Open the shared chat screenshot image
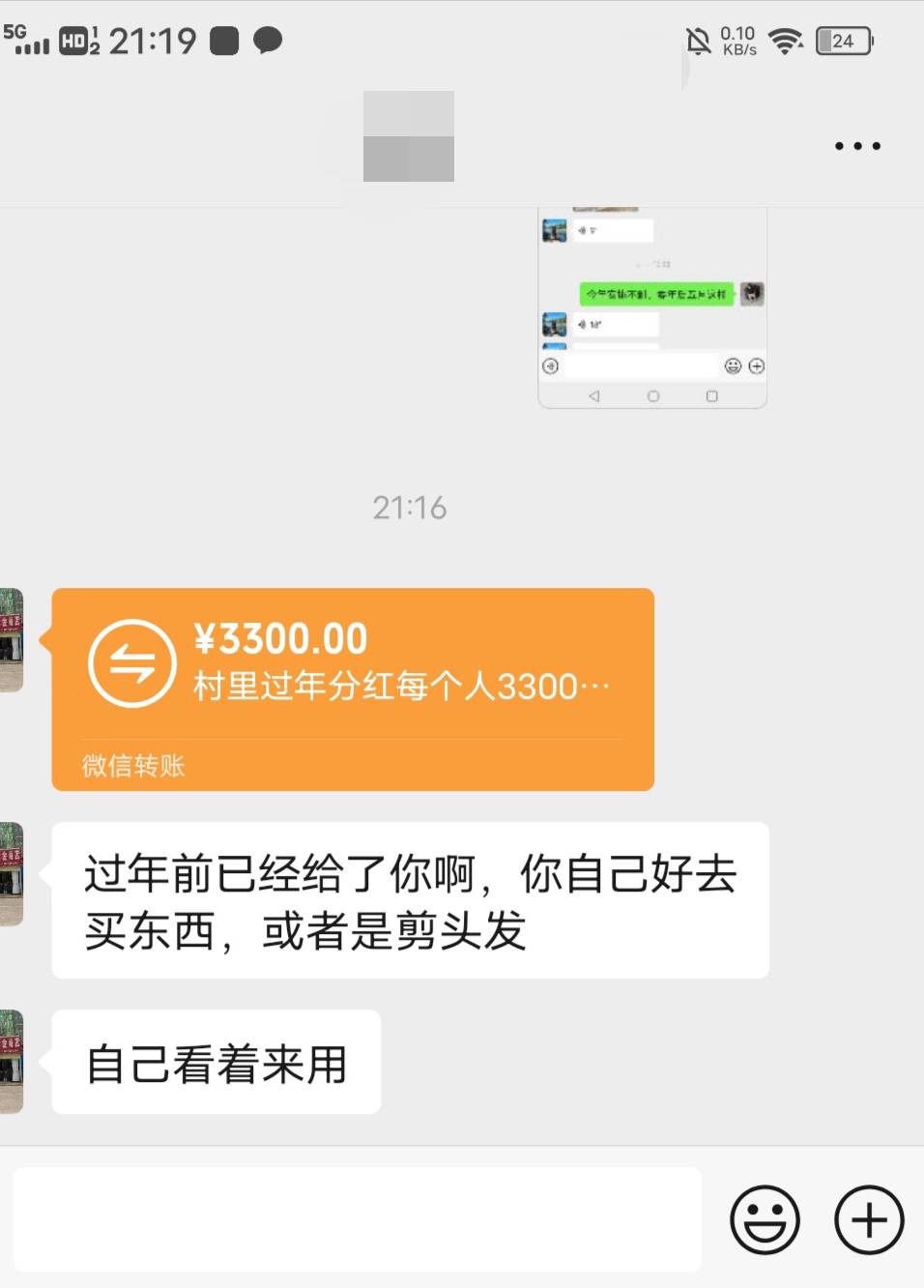Image resolution: width=924 pixels, height=1288 pixels. (x=652, y=307)
